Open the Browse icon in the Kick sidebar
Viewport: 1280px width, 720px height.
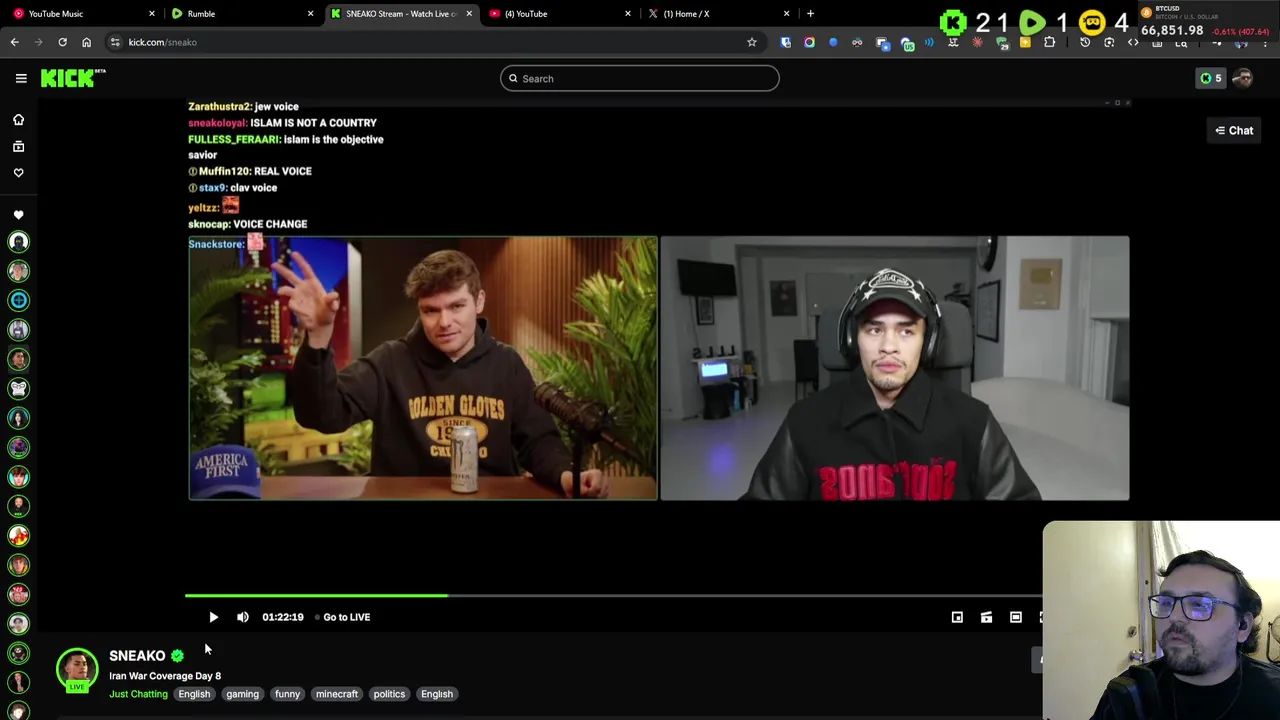pyautogui.click(x=18, y=146)
